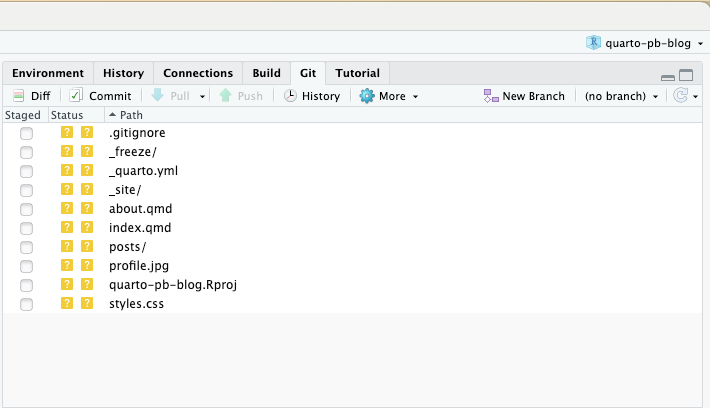Viewport: 710px width, 408px height.
Task: Open the Pull options dropdown arrow
Action: [202, 96]
